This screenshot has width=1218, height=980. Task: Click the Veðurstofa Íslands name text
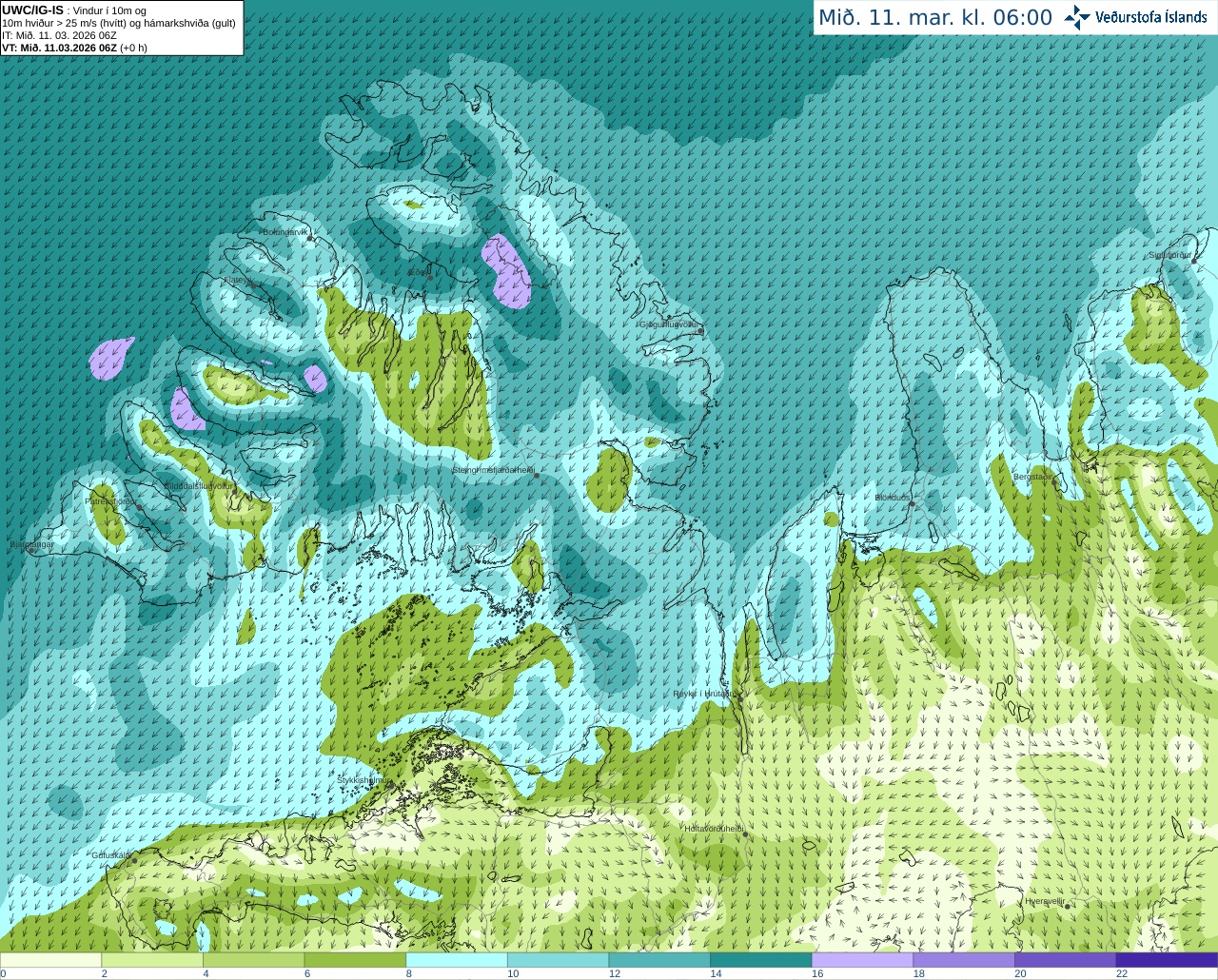1150,17
